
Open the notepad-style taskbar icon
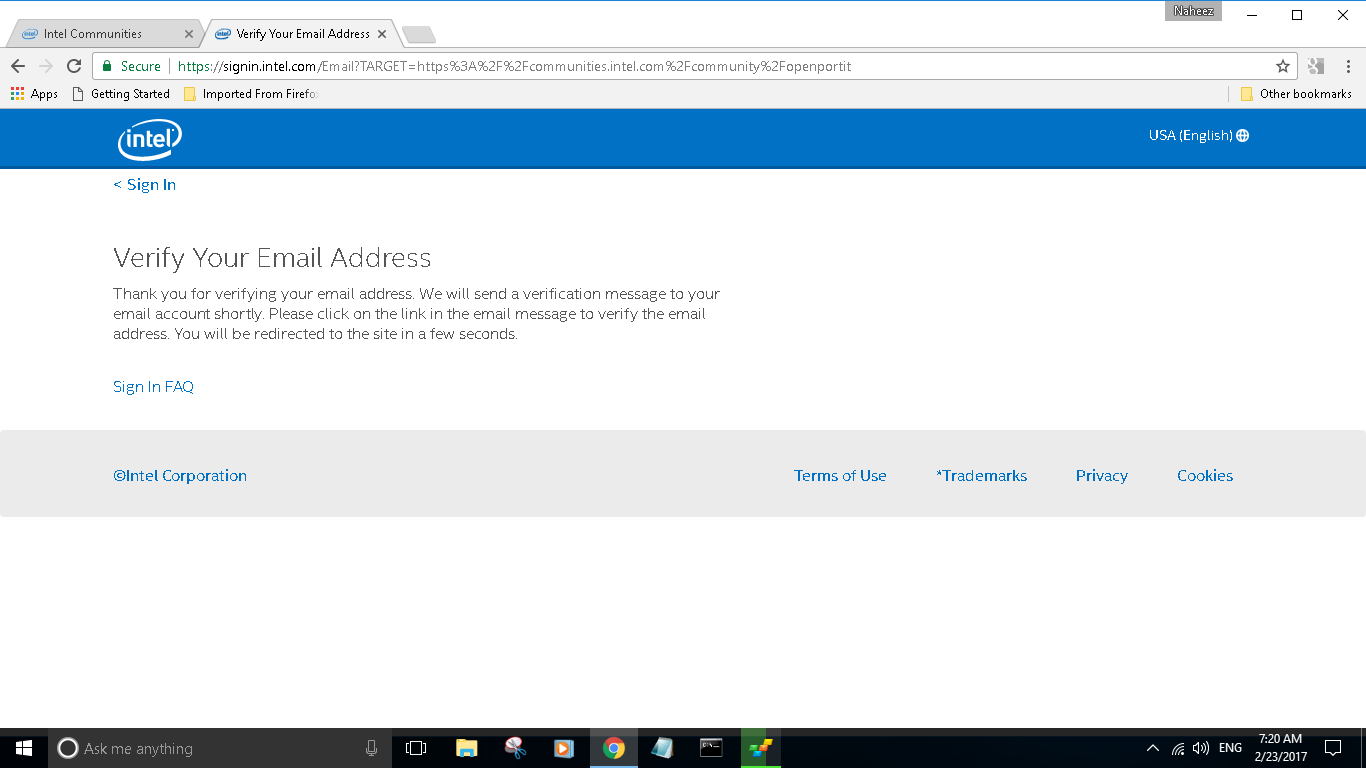662,748
